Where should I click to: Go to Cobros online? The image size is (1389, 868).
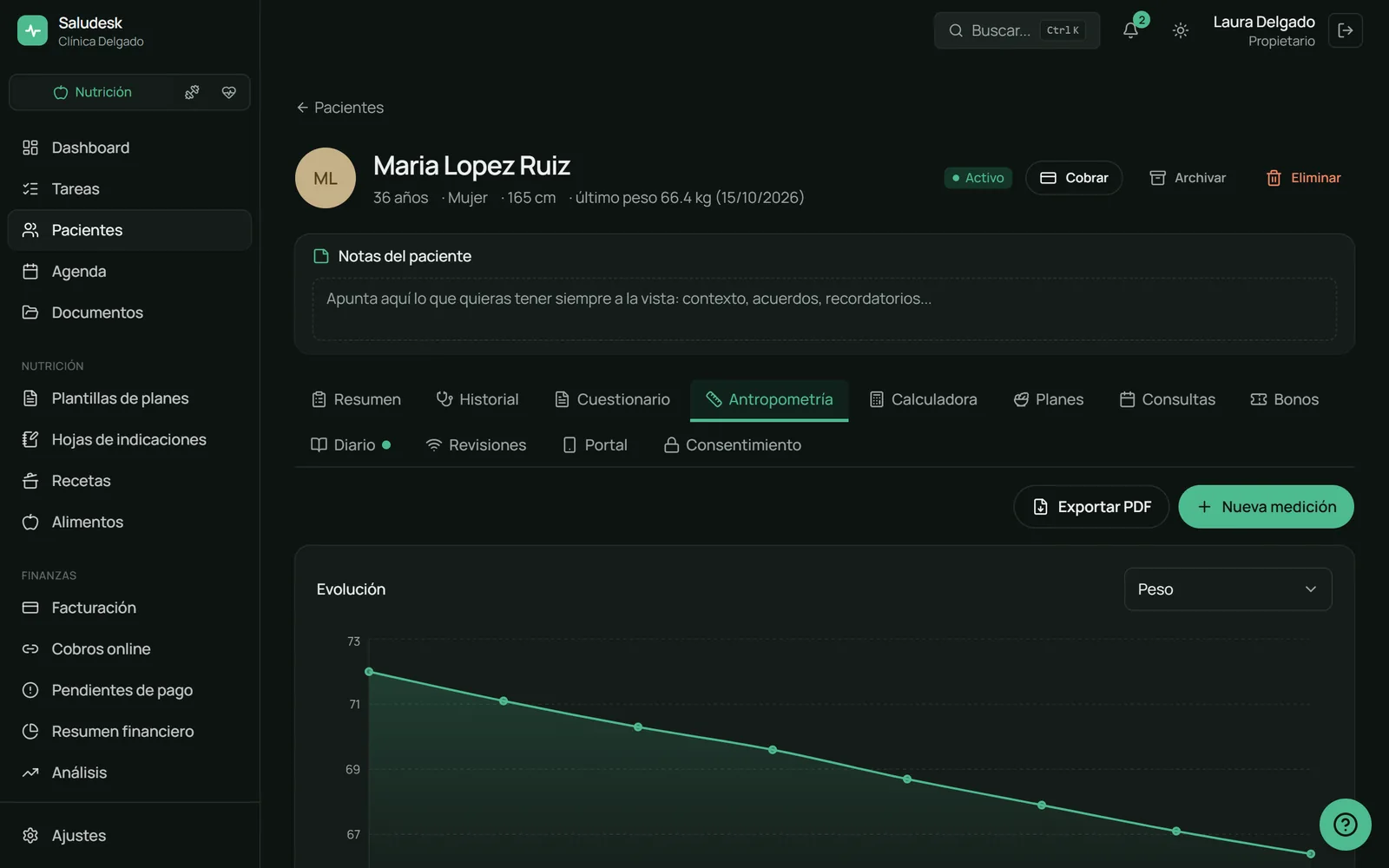[129, 648]
